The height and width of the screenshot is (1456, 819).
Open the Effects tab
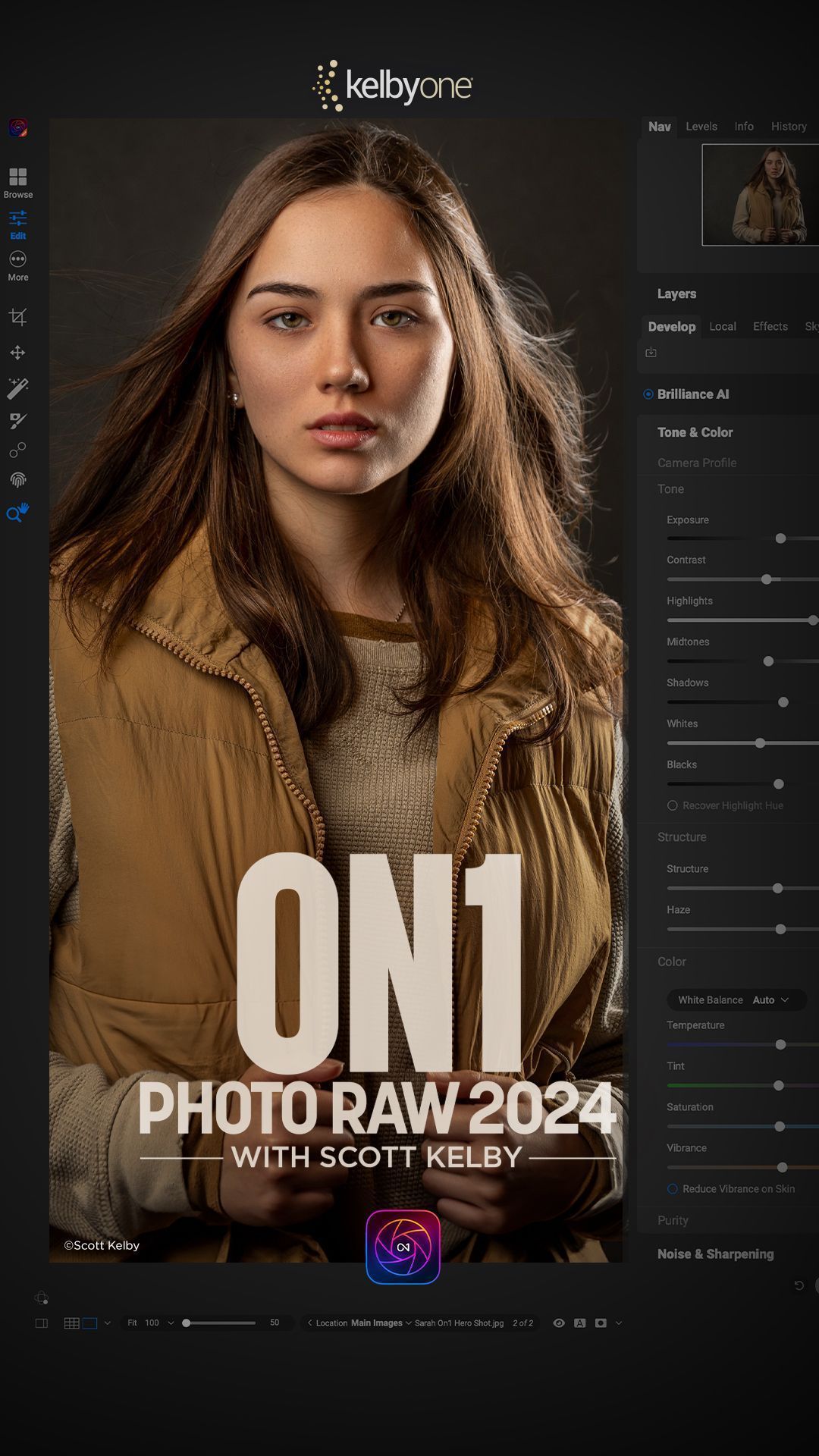(x=770, y=327)
